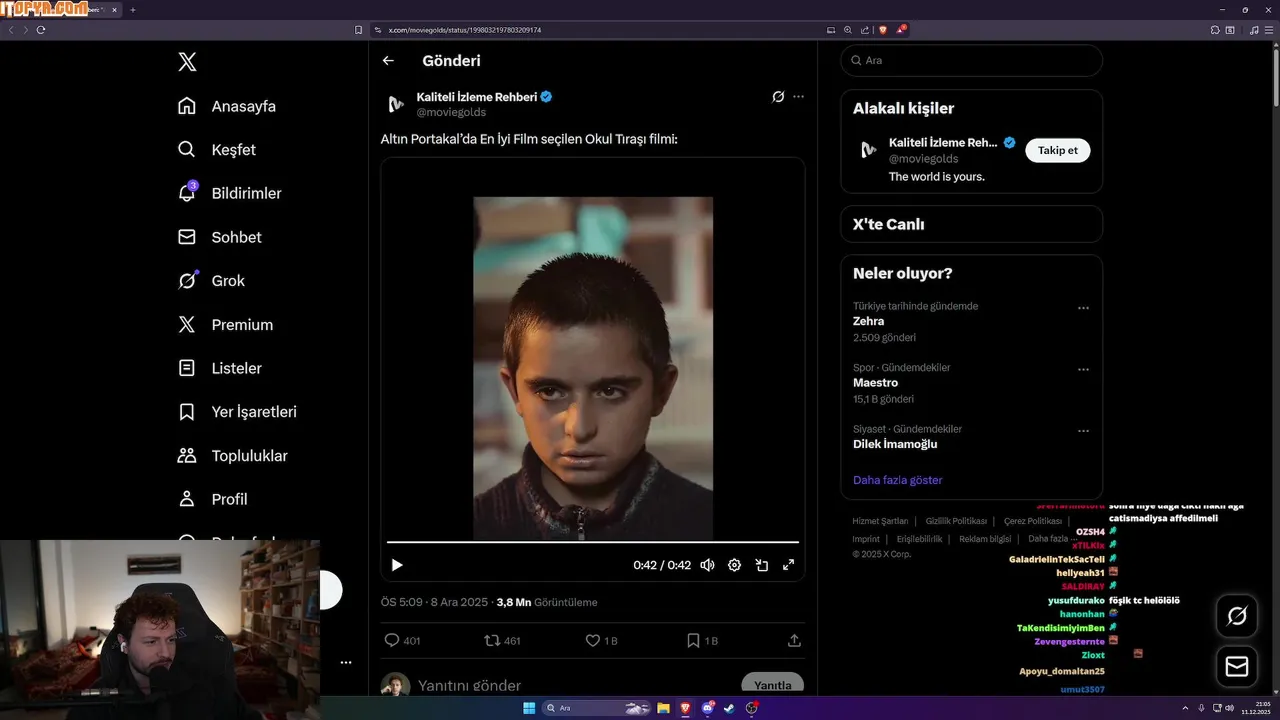Open Gizlilik Politikası link

956,521
